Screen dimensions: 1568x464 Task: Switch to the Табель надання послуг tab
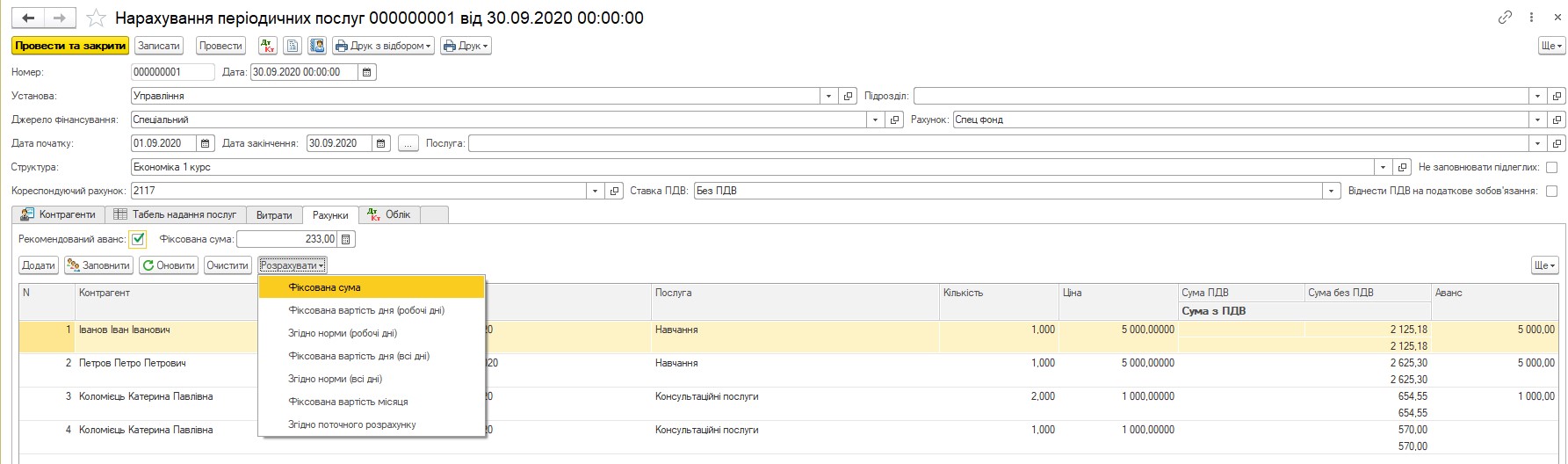click(176, 214)
